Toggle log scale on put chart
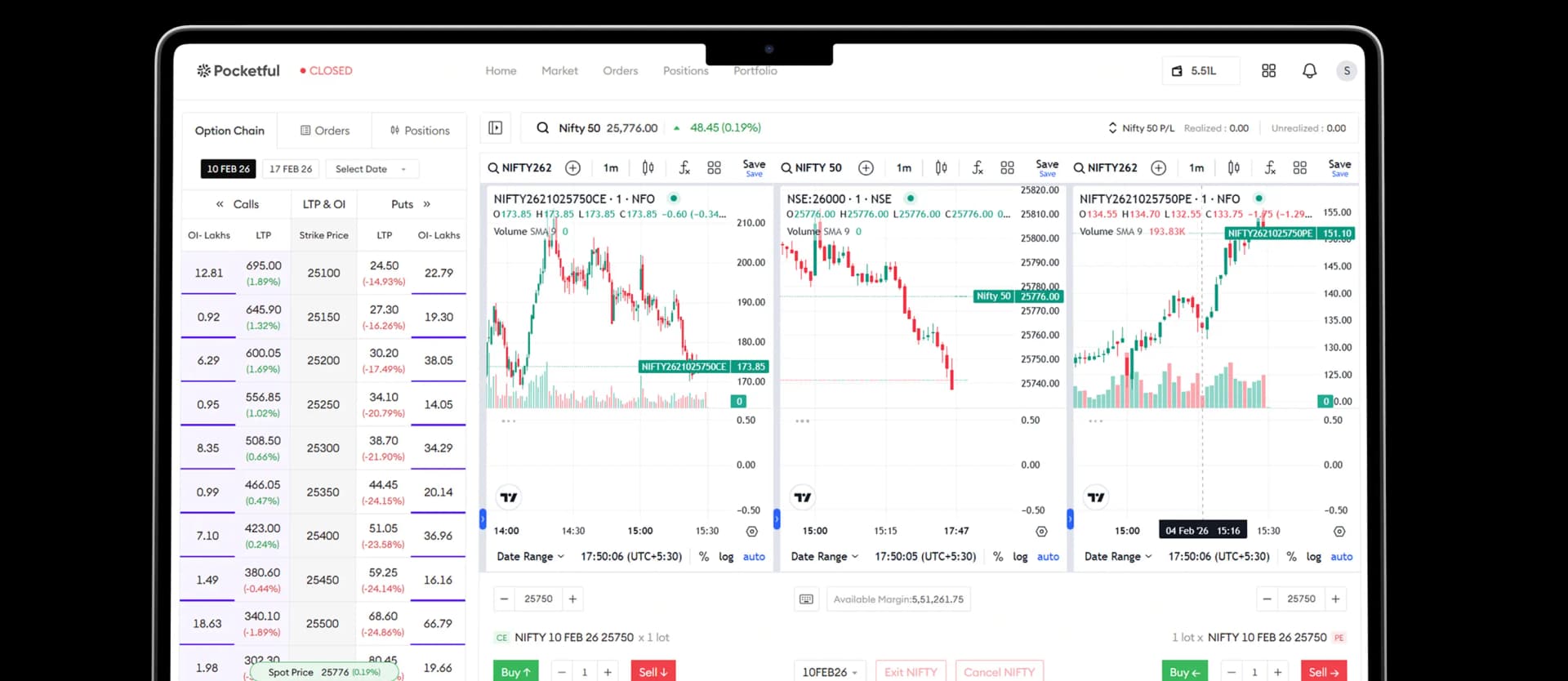 pos(1313,557)
